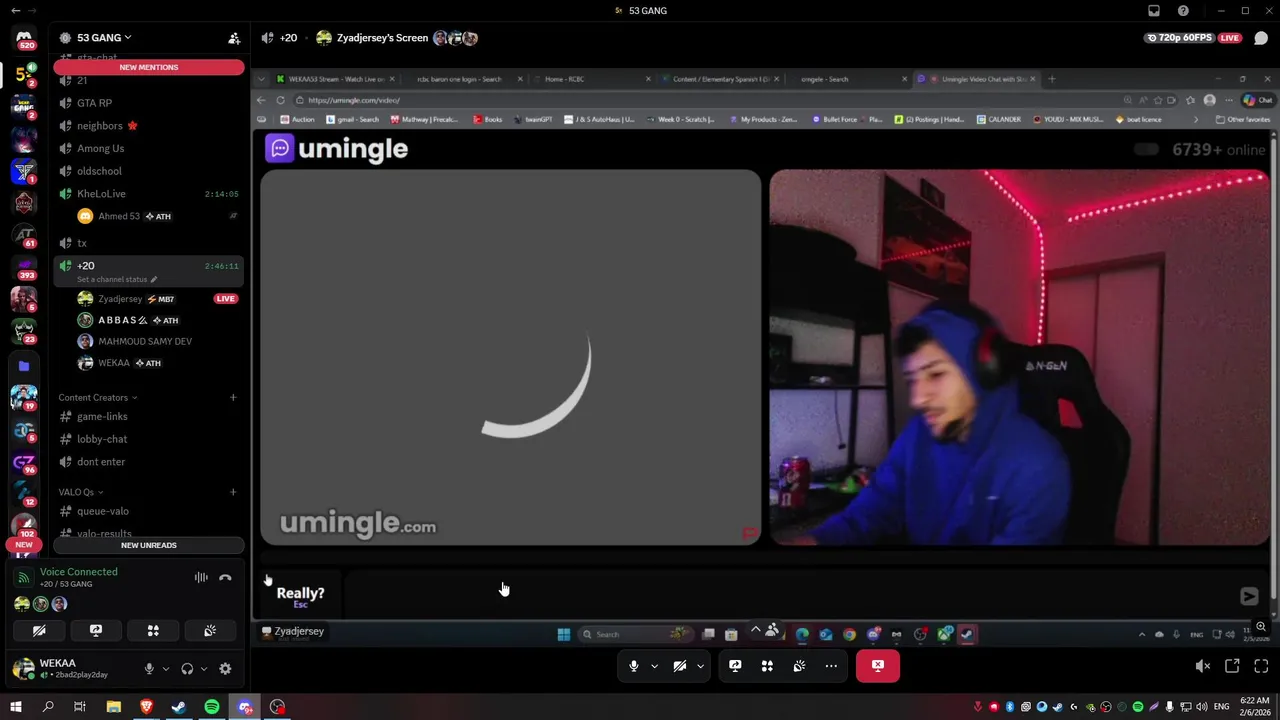The image size is (1280, 720).
Task: Expand mic device options in stream bar
Action: pos(654,666)
